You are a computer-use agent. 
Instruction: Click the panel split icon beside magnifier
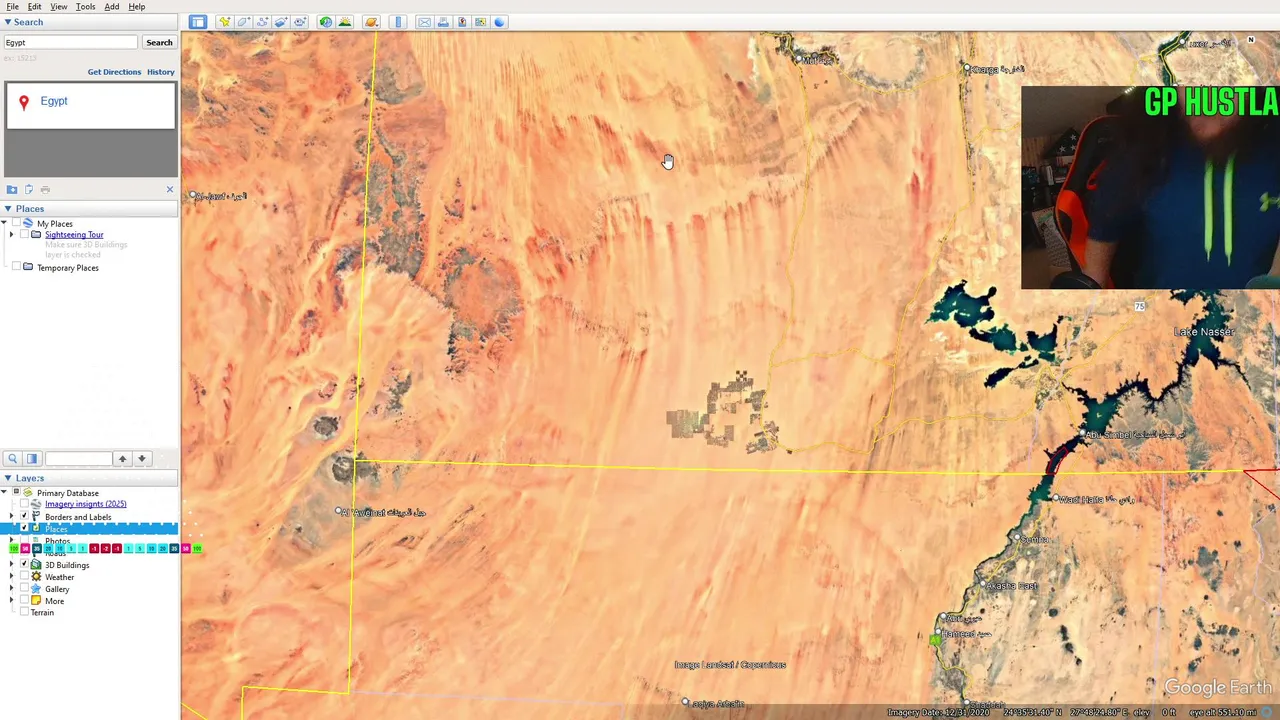pyautogui.click(x=31, y=458)
